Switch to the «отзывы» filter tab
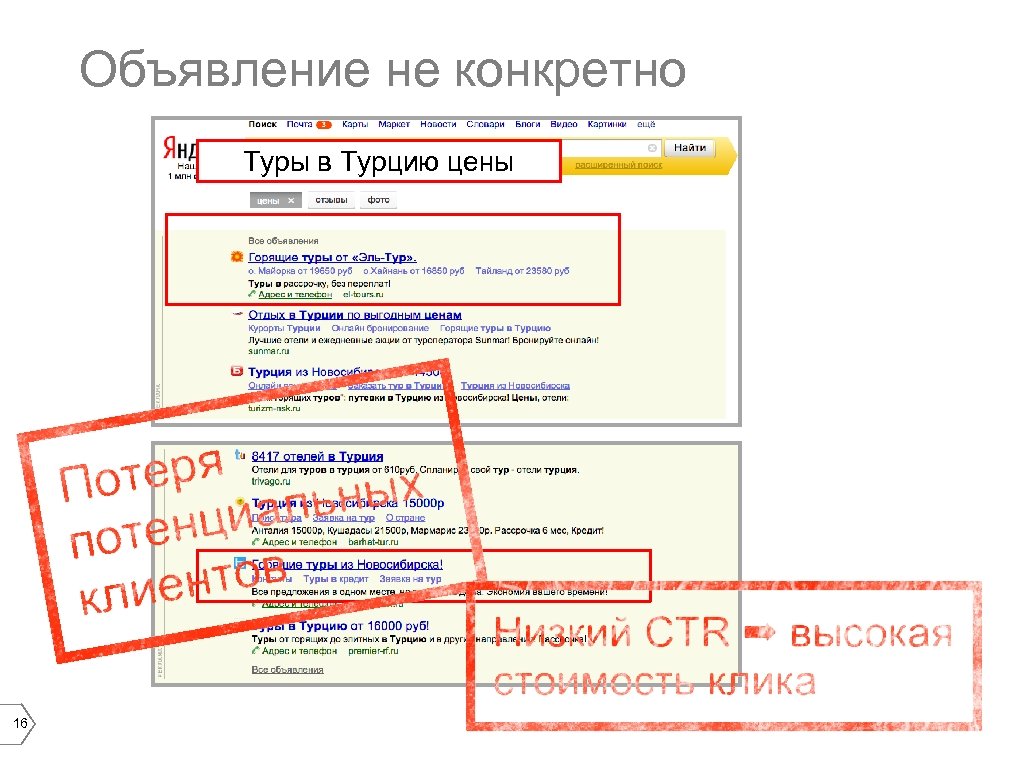Screen dimensions: 1024x768 tap(332, 201)
